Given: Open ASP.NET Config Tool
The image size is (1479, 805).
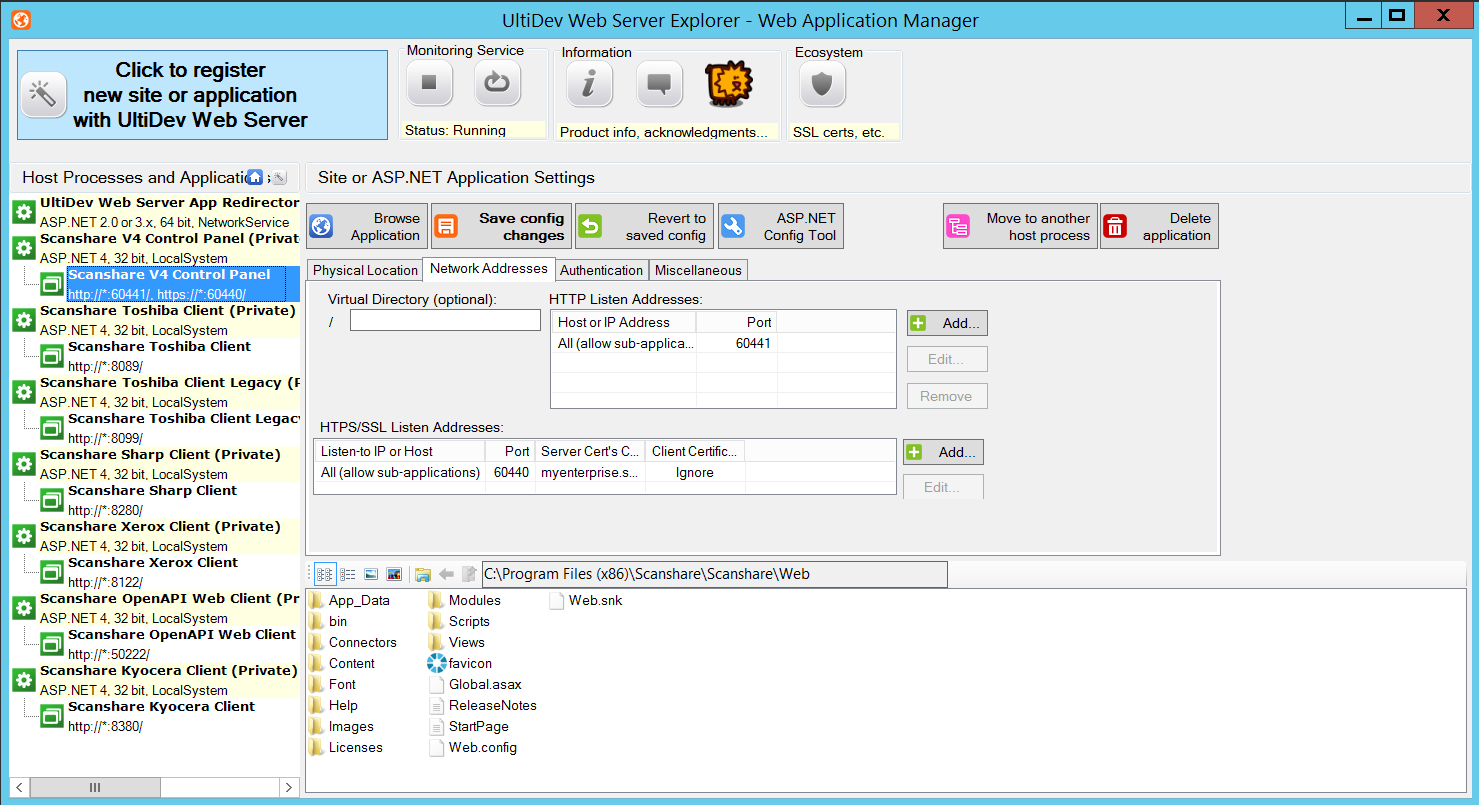Looking at the screenshot, I should 781,227.
